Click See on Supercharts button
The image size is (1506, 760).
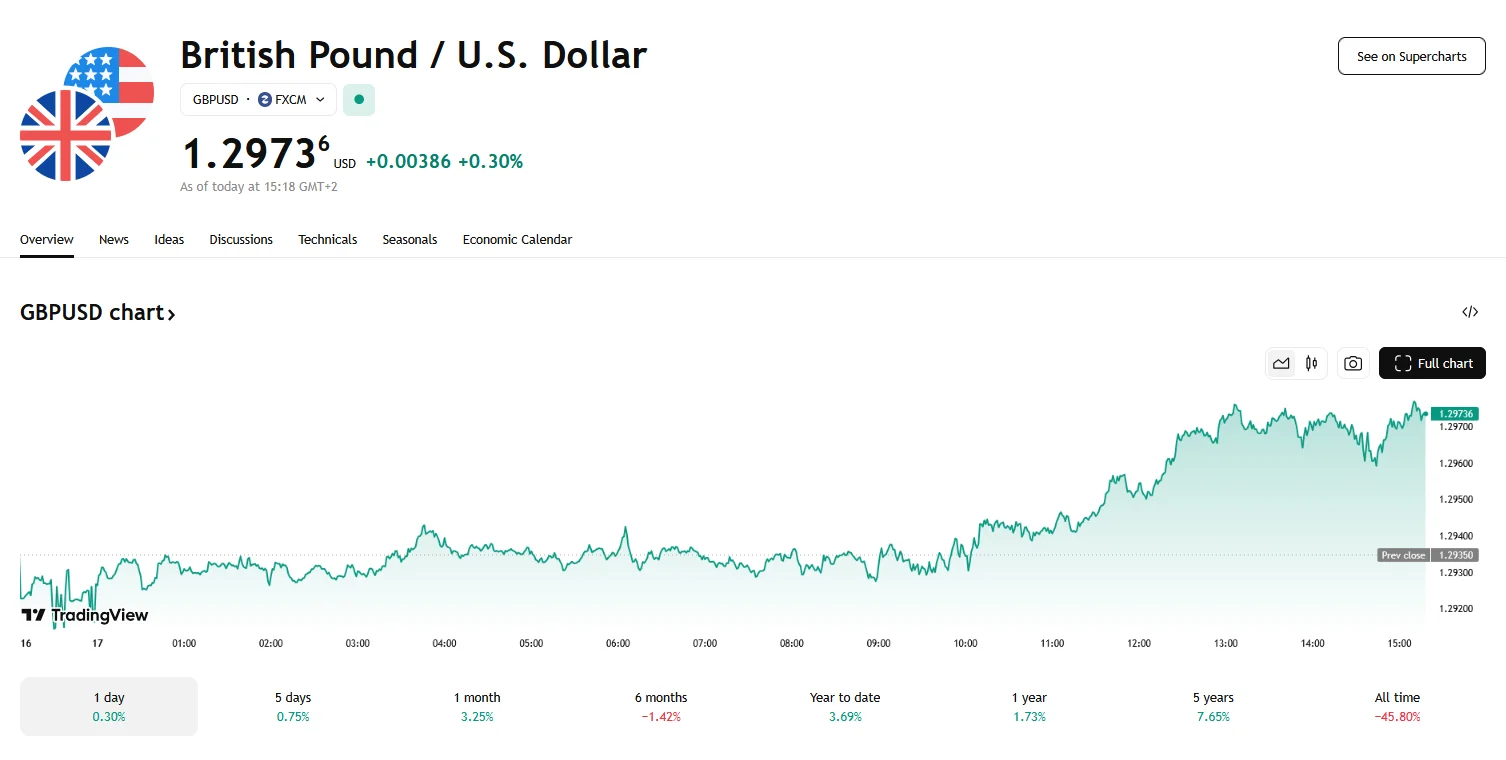pyautogui.click(x=1411, y=56)
